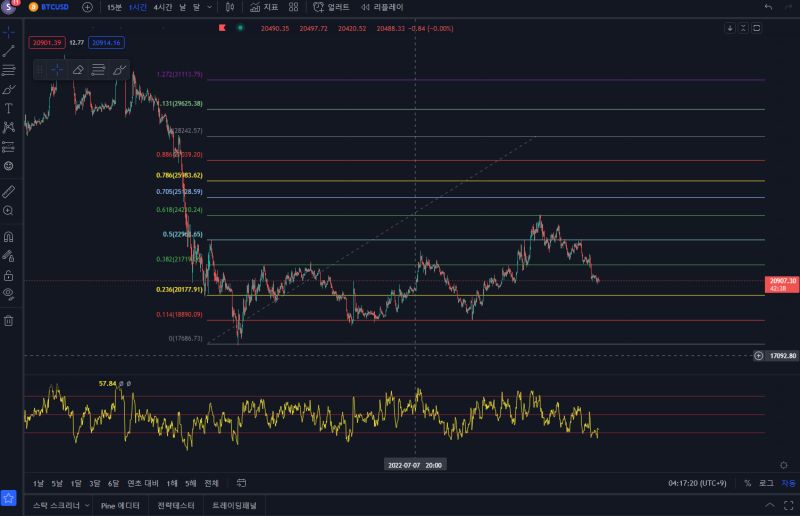The width and height of the screenshot is (800, 516).
Task: Set date range to 1달
Action: [76, 483]
